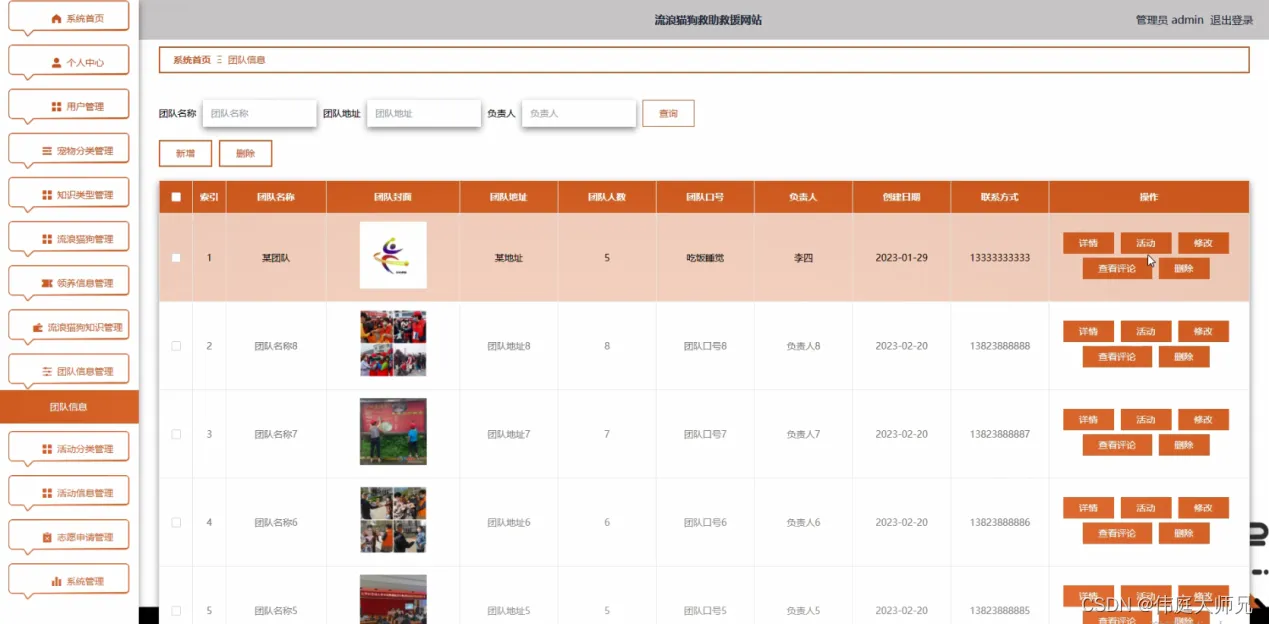Select the 团队信息 submenu item
Viewport: 1269px width, 624px height.
click(69, 407)
